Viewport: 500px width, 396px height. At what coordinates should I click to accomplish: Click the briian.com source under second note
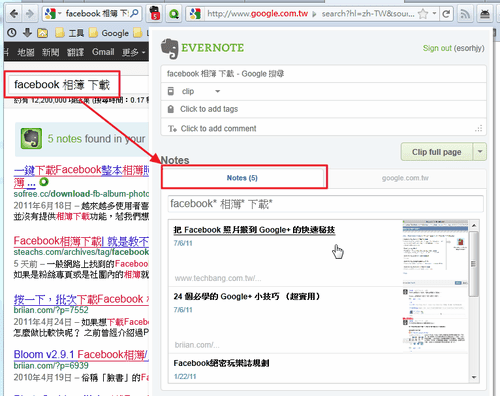pyautogui.click(x=197, y=345)
